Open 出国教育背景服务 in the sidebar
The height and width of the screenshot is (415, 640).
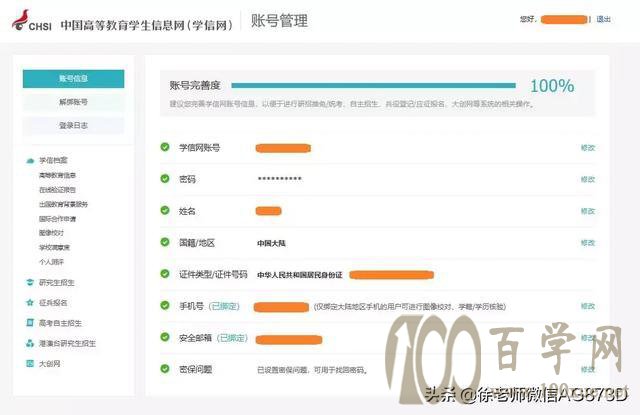click(63, 204)
